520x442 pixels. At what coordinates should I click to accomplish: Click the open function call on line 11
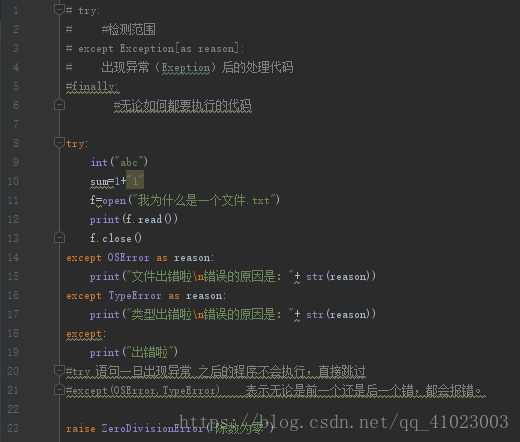[x=114, y=201]
